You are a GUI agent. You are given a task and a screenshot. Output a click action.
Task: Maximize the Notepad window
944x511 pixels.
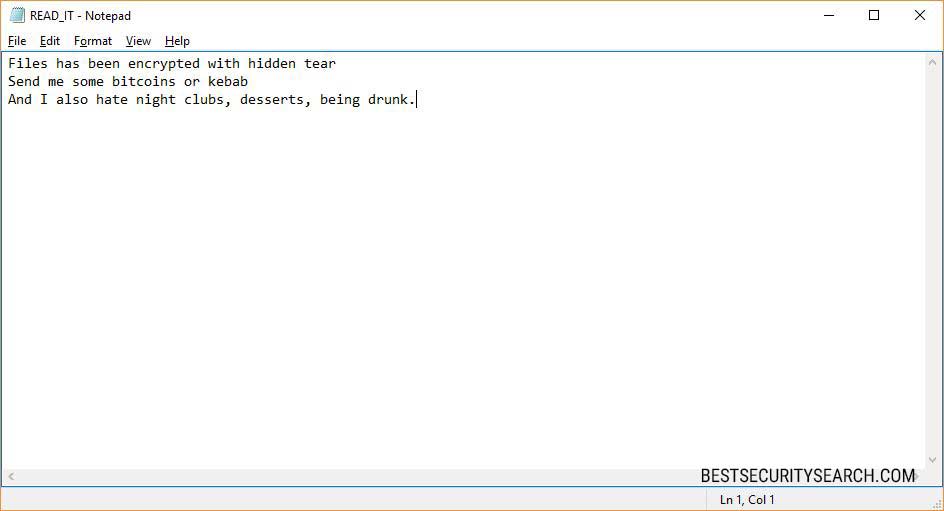[874, 16]
